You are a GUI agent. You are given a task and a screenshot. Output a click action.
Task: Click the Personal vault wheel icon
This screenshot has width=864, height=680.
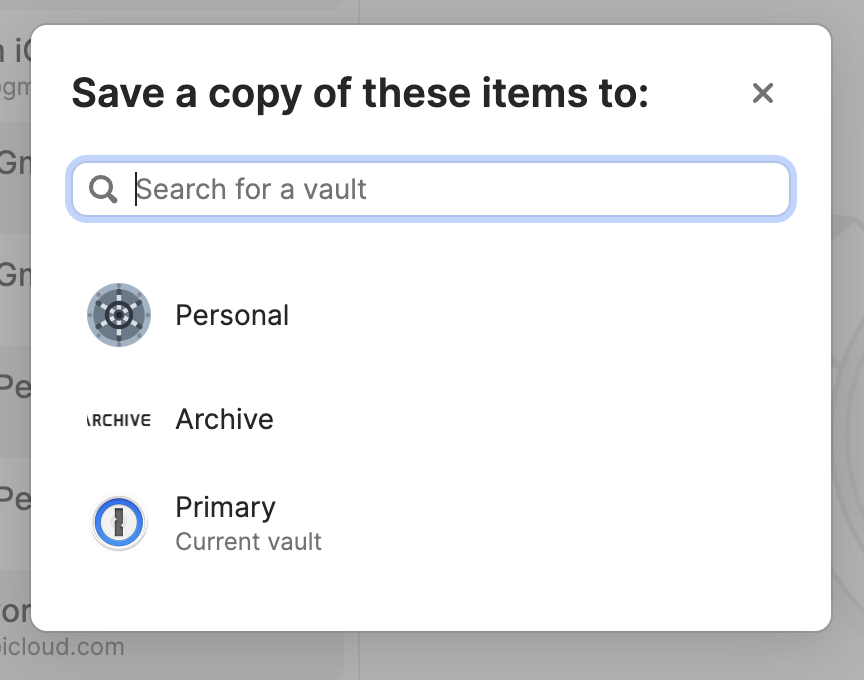coord(118,315)
